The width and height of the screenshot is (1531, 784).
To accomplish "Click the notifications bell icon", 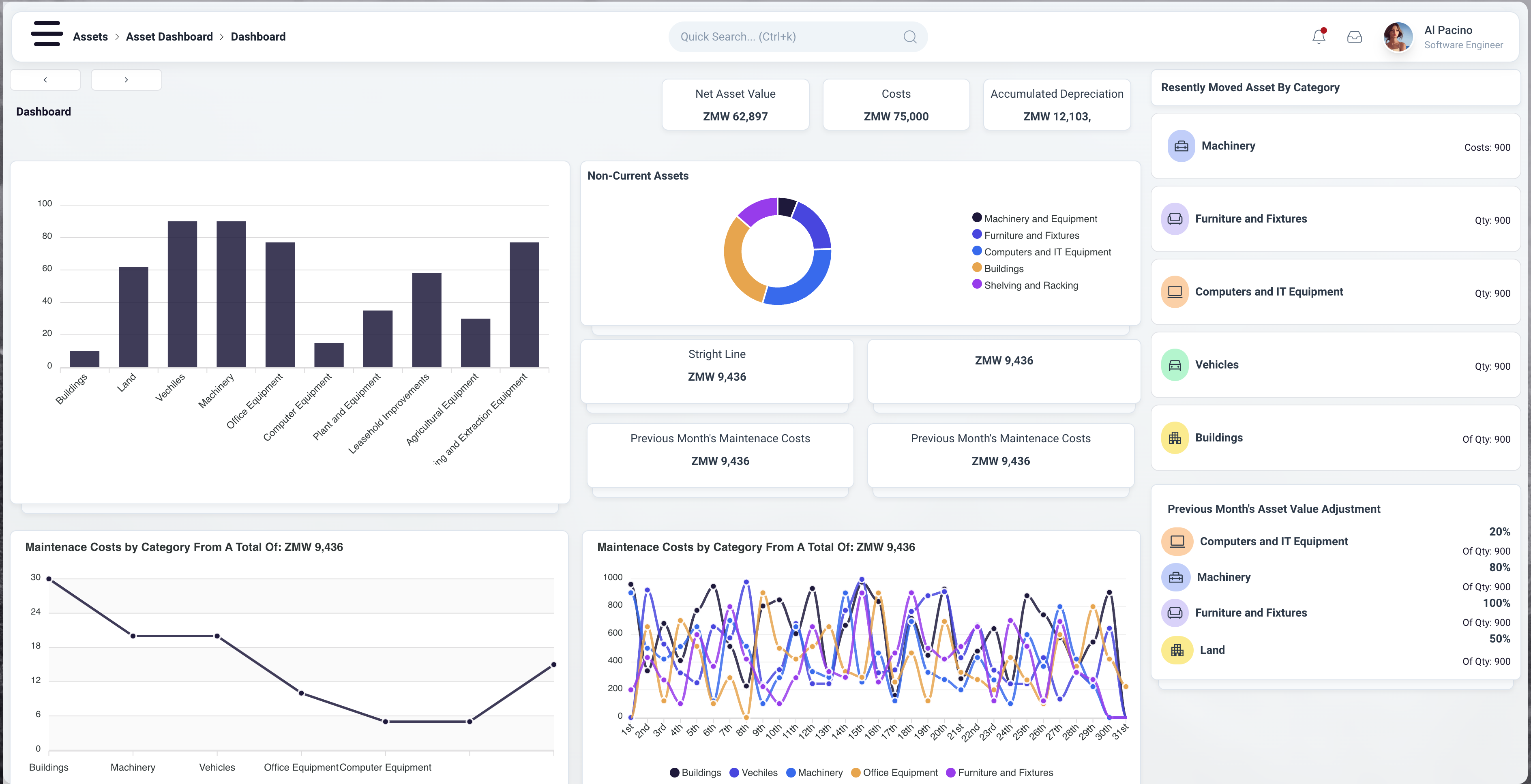I will coord(1318,37).
